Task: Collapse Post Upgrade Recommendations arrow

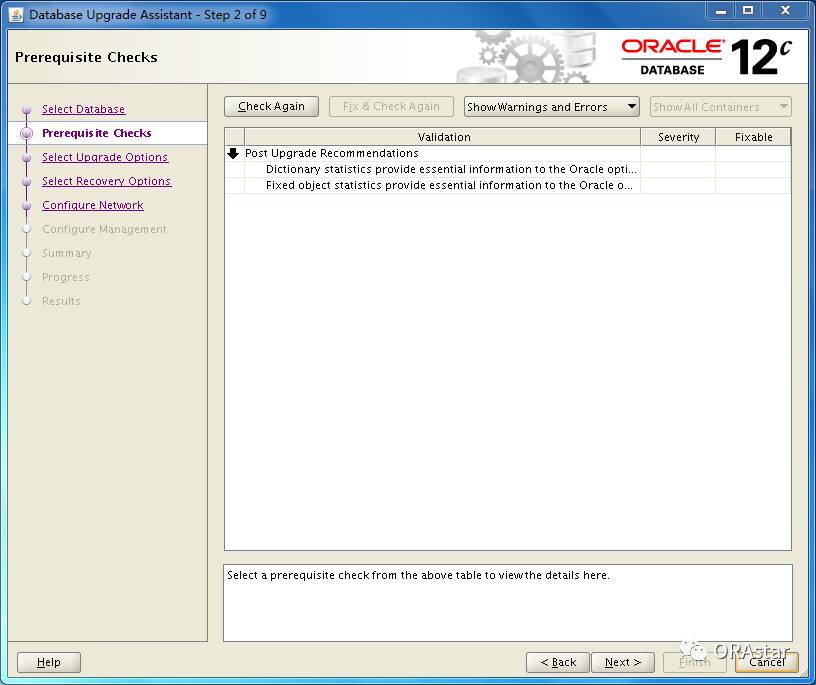Action: (x=233, y=153)
